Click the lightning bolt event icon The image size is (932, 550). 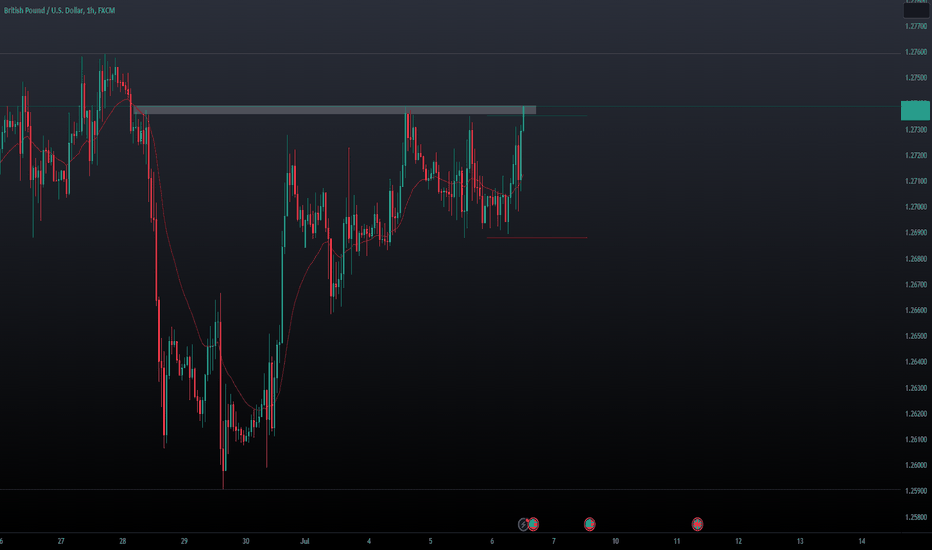pyautogui.click(x=523, y=524)
